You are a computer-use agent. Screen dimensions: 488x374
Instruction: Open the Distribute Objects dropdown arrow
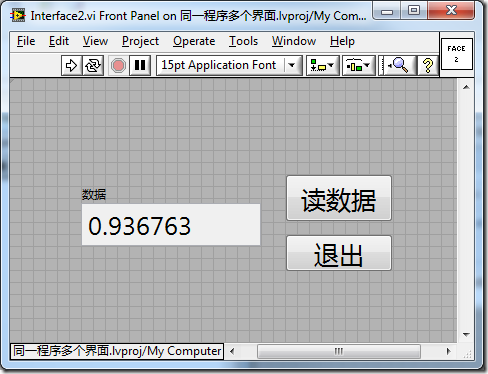[x=368, y=65]
